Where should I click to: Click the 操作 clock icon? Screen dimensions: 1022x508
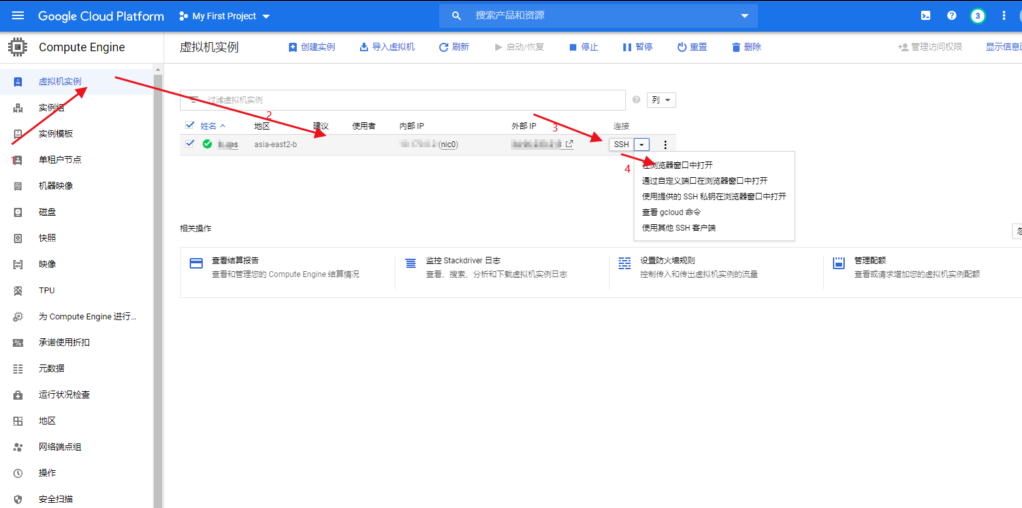[18, 473]
